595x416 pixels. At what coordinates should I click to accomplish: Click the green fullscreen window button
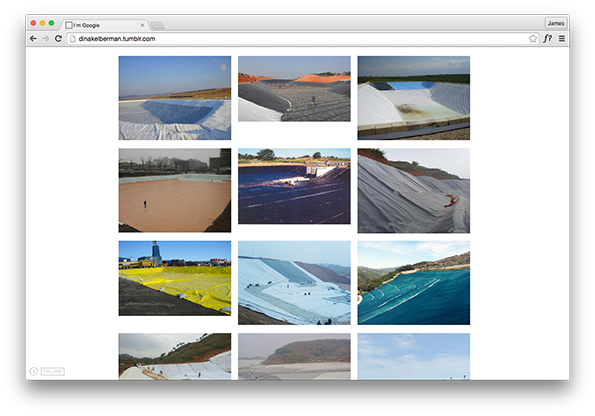point(51,23)
